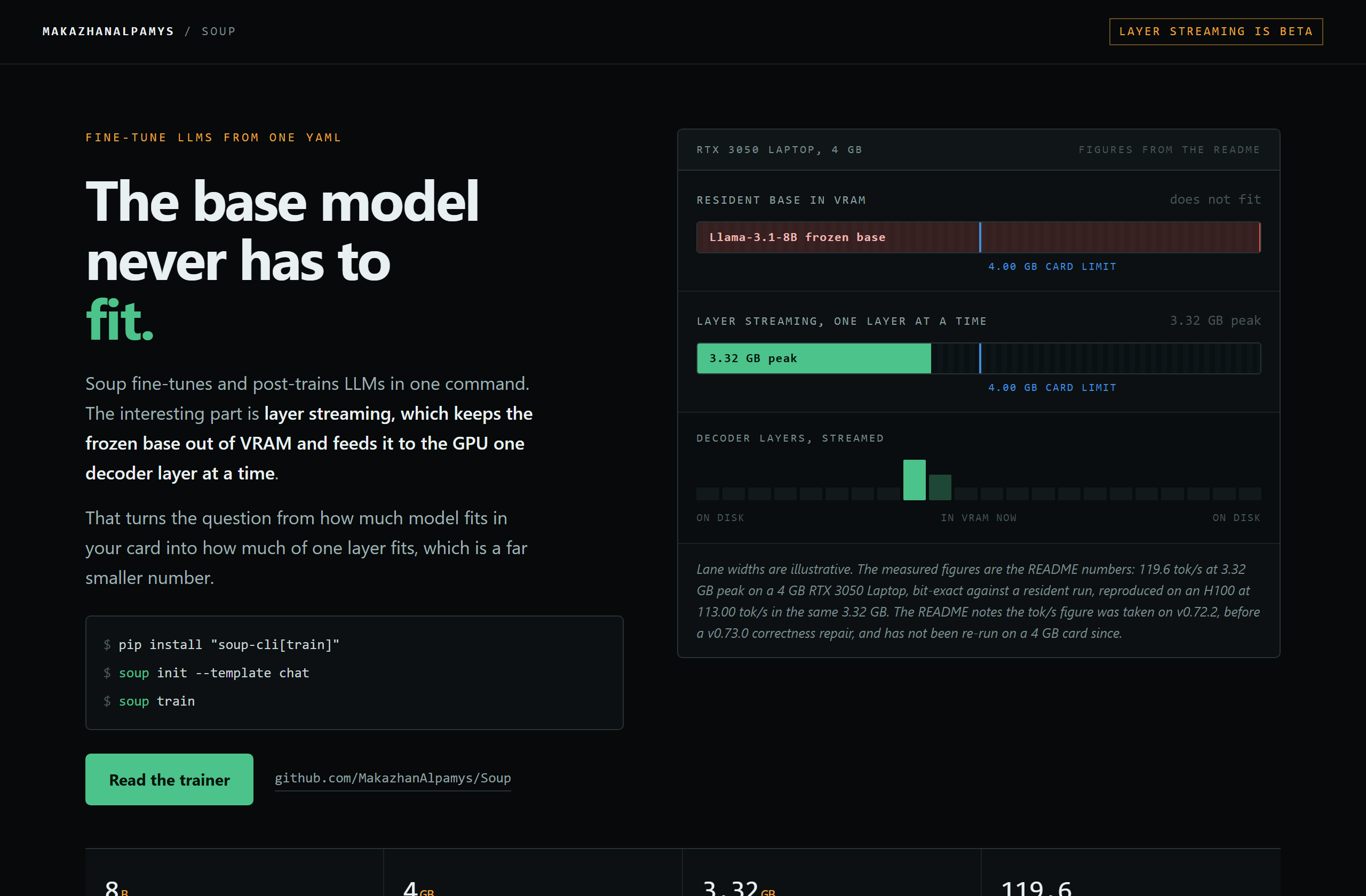
Task: Click the LAYER STREAMING IS BETA badge
Action: tap(1216, 31)
